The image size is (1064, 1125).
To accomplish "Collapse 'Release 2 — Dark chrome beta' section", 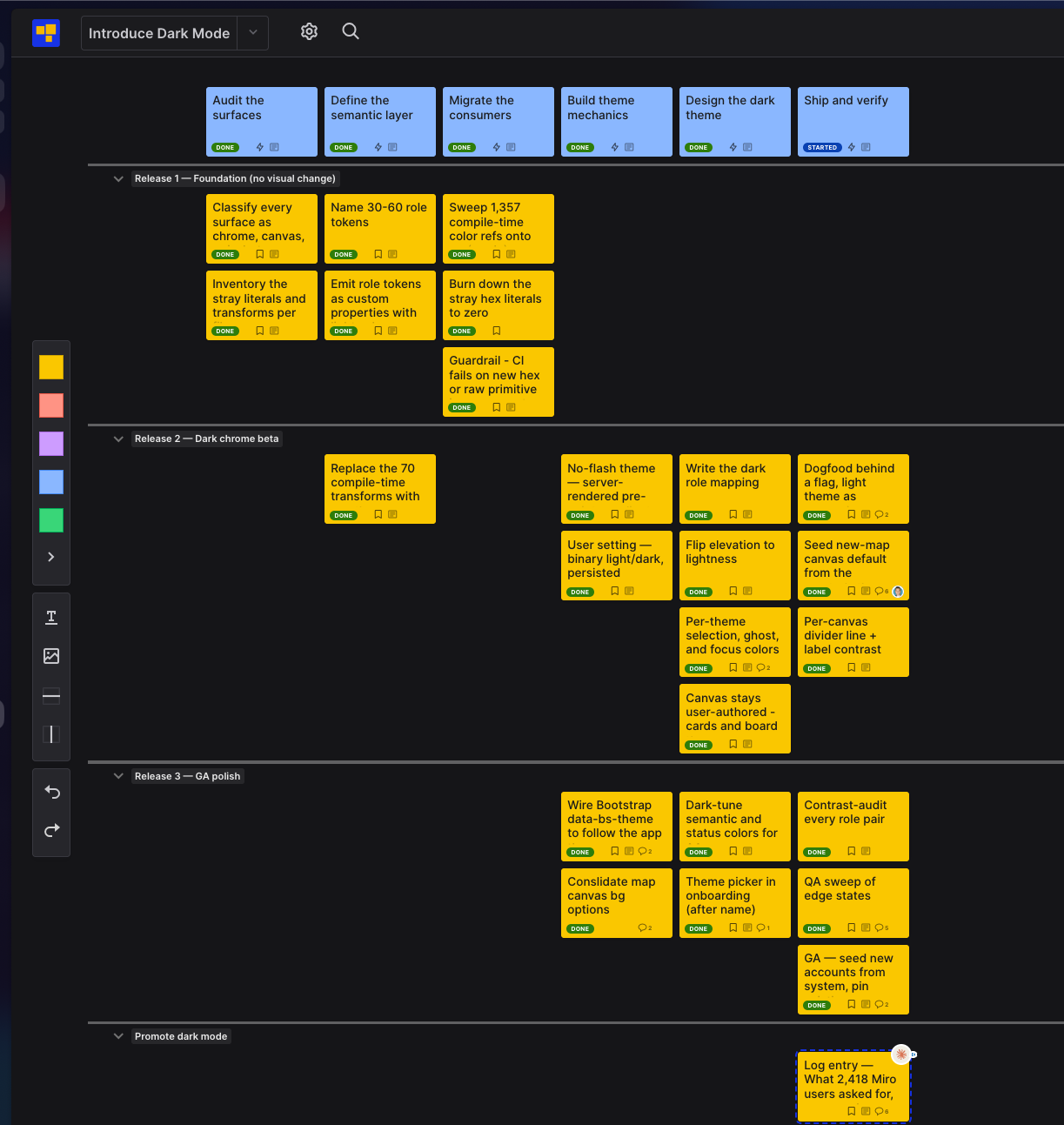I will click(x=118, y=439).
